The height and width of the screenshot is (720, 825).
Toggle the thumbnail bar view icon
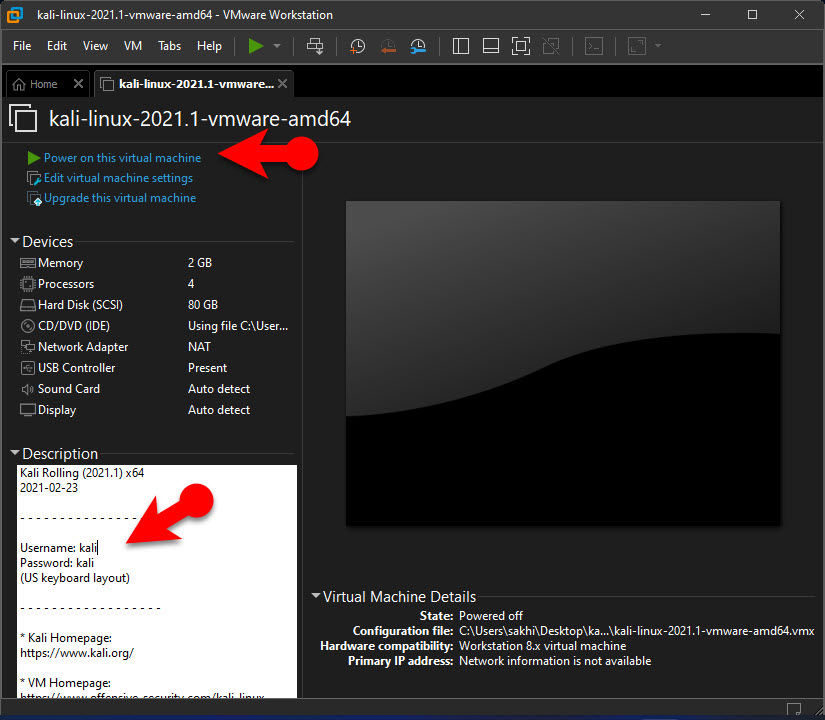pos(490,46)
